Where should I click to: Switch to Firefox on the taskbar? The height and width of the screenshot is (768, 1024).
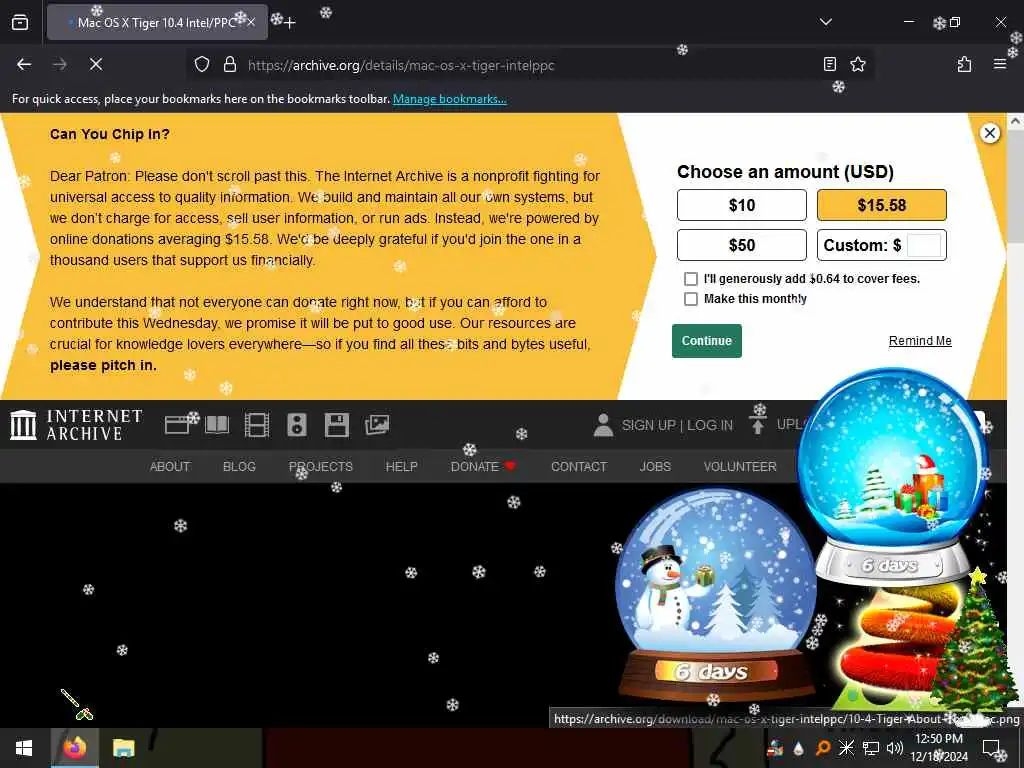74,748
